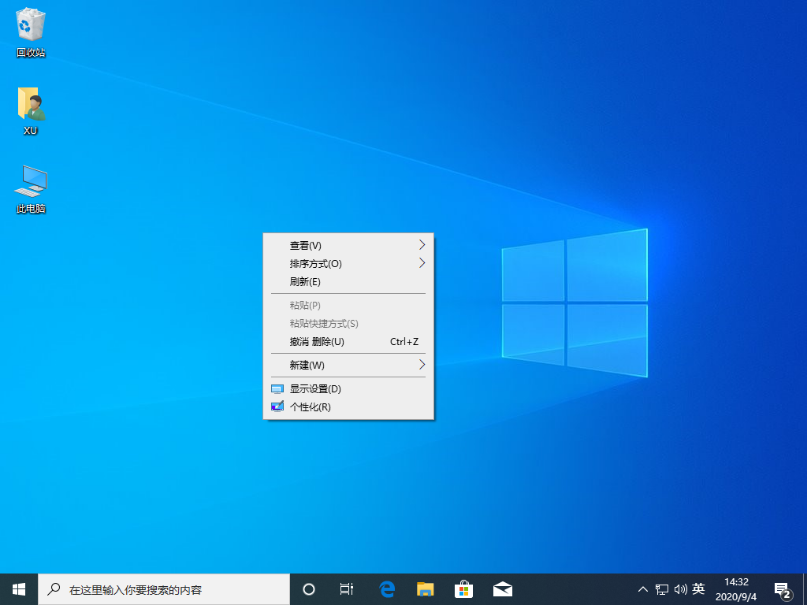This screenshot has width=808, height=606.
Task: Open File Explorer from the taskbar
Action: click(425, 589)
